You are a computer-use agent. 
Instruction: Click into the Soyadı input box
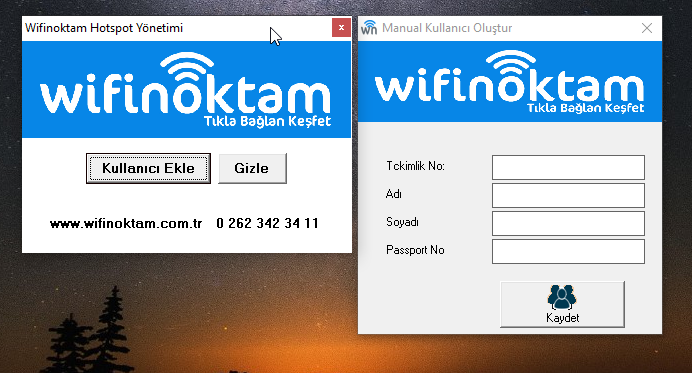[x=568, y=223]
